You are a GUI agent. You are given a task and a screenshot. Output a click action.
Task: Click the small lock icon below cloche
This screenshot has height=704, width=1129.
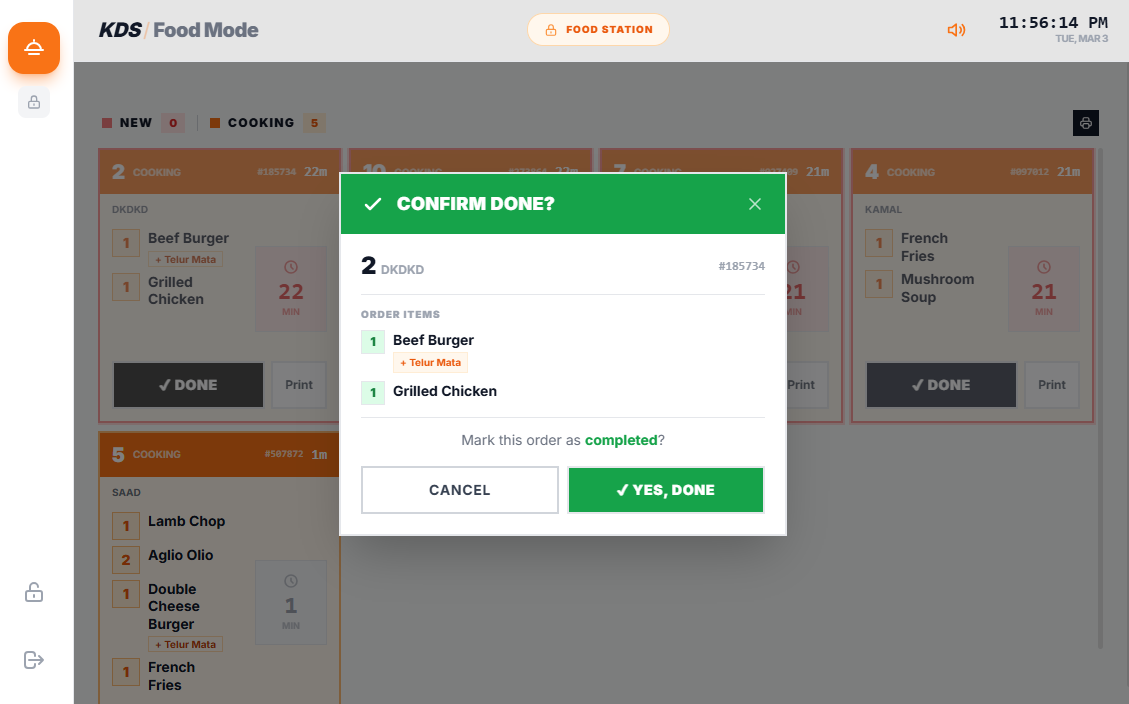(34, 102)
